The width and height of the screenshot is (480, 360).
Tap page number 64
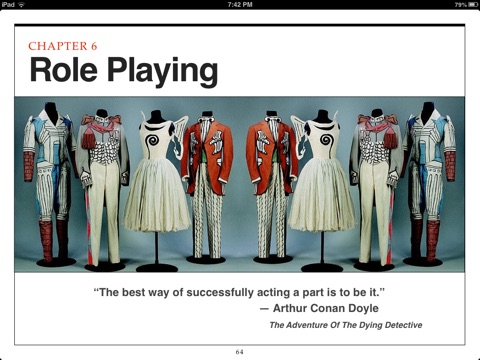click(240, 352)
